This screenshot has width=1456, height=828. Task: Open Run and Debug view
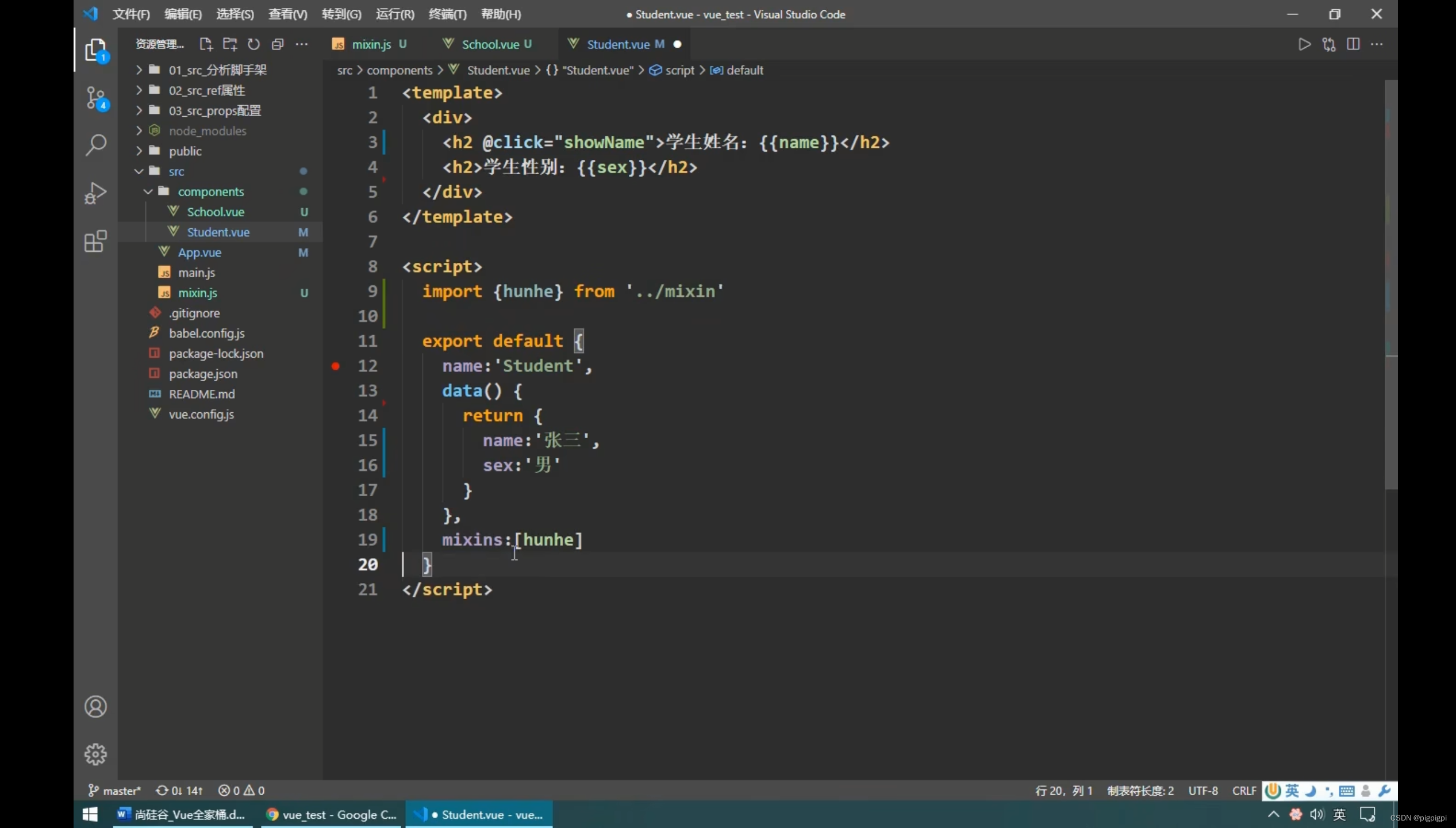tap(96, 193)
